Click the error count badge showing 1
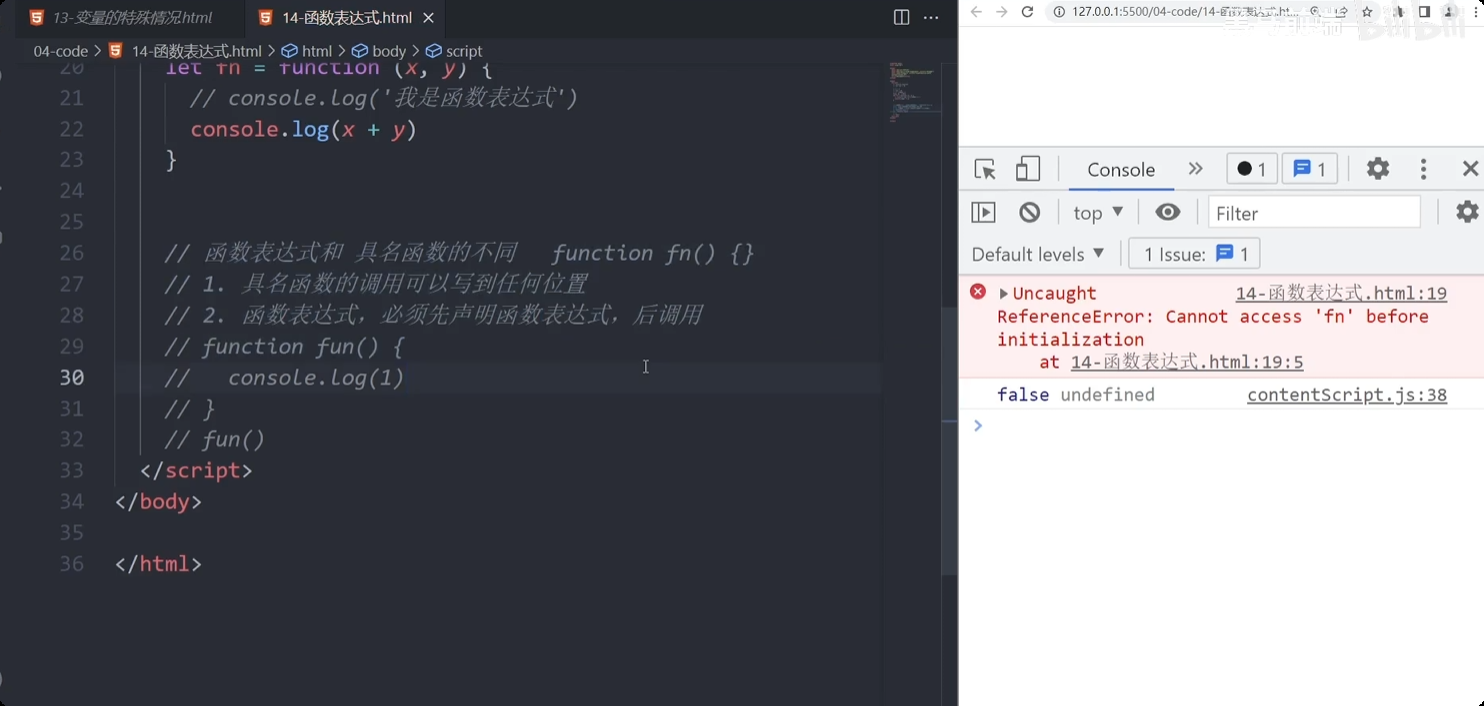 coord(1251,169)
